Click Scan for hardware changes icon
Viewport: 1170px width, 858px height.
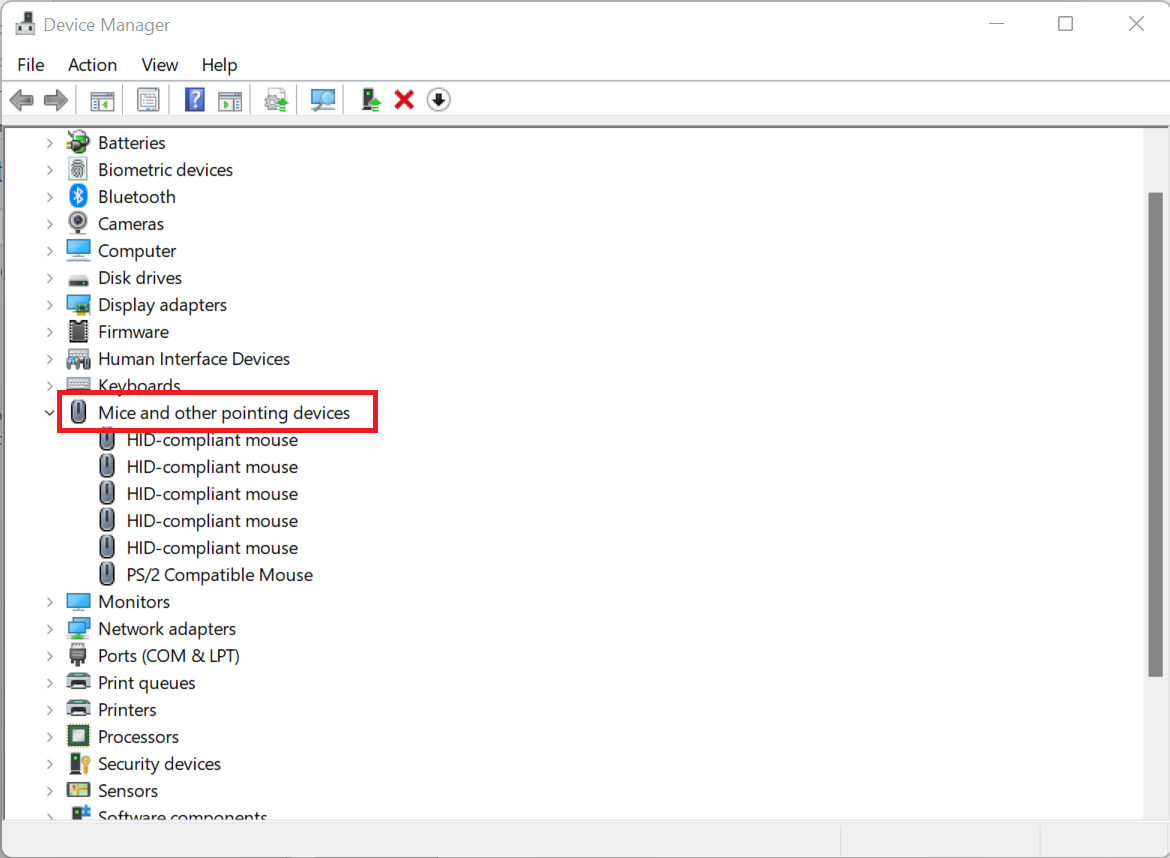(x=323, y=100)
